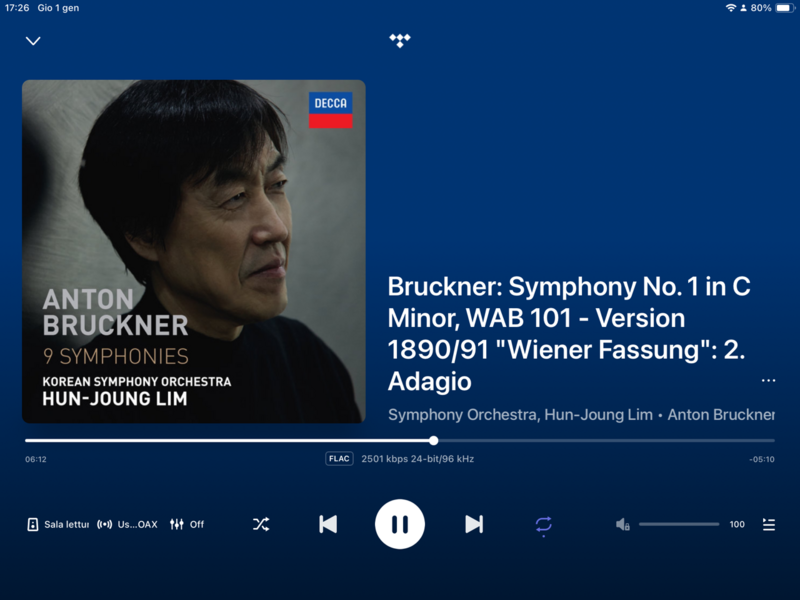
Task: Select the Sala lettura zone
Action: click(58, 524)
